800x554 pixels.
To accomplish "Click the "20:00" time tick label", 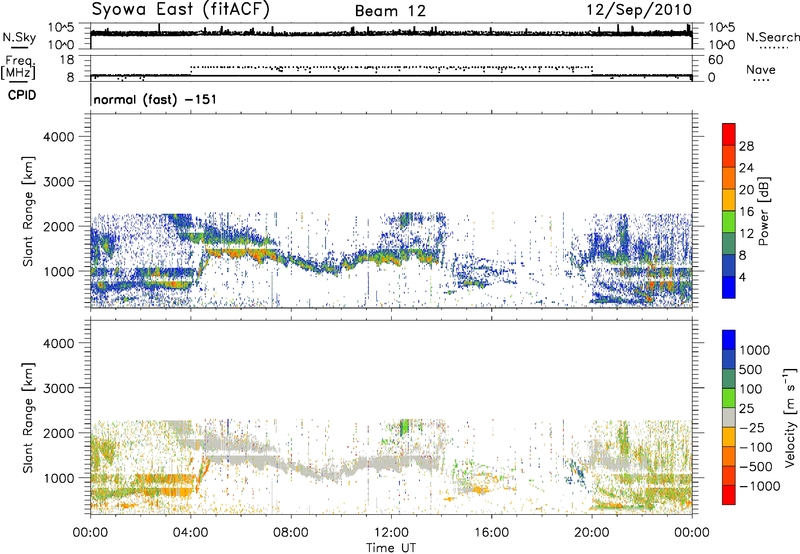I will click(x=591, y=533).
